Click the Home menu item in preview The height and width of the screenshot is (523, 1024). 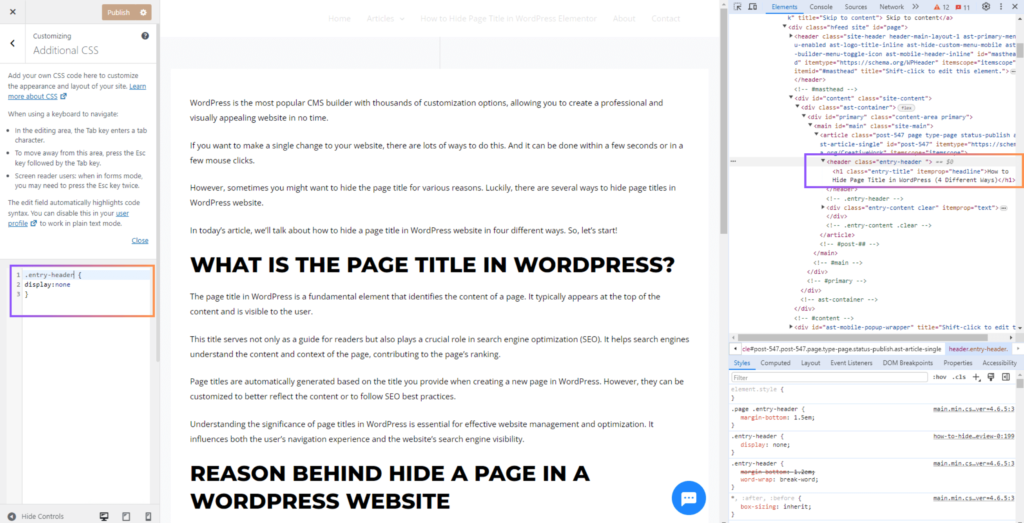click(340, 18)
